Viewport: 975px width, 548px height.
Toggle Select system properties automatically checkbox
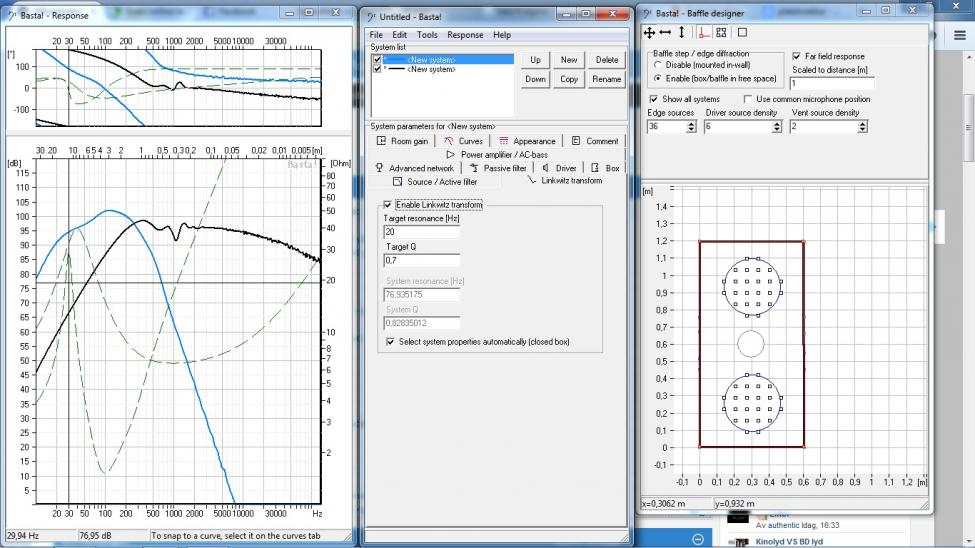(390, 341)
